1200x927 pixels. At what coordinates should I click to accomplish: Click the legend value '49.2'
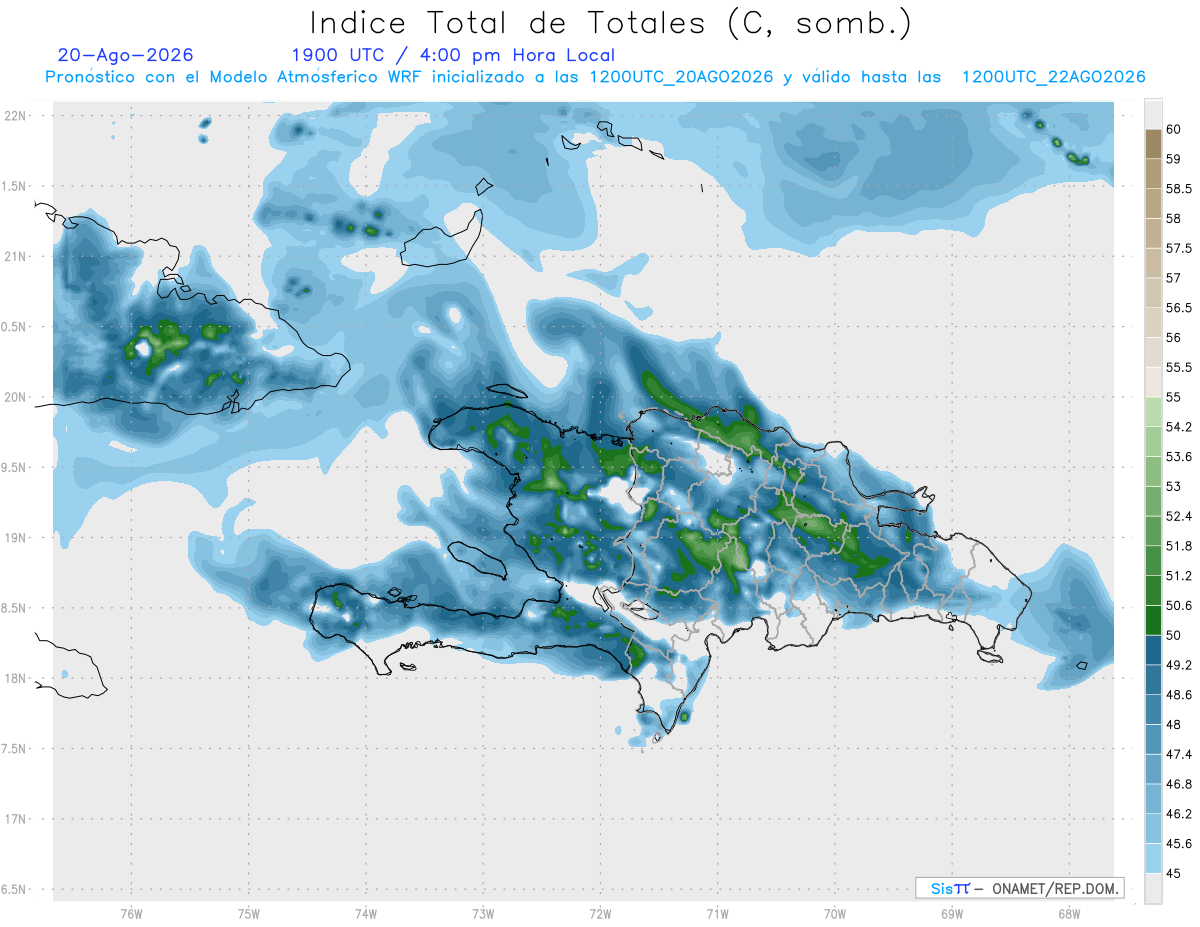click(1178, 665)
